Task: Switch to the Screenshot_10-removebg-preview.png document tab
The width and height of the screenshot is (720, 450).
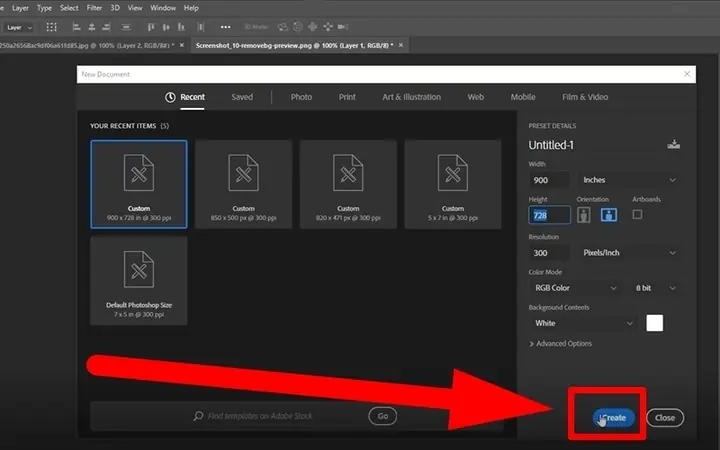Action: 294,45
